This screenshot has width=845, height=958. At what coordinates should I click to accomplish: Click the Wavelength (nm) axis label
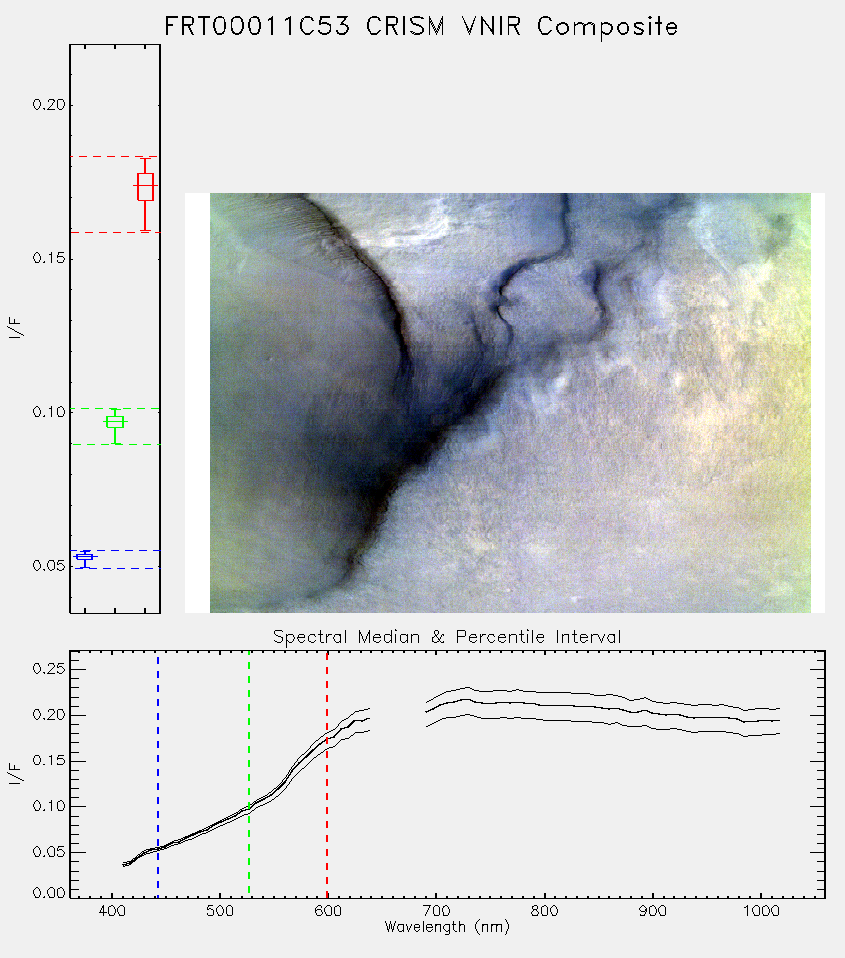point(447,927)
